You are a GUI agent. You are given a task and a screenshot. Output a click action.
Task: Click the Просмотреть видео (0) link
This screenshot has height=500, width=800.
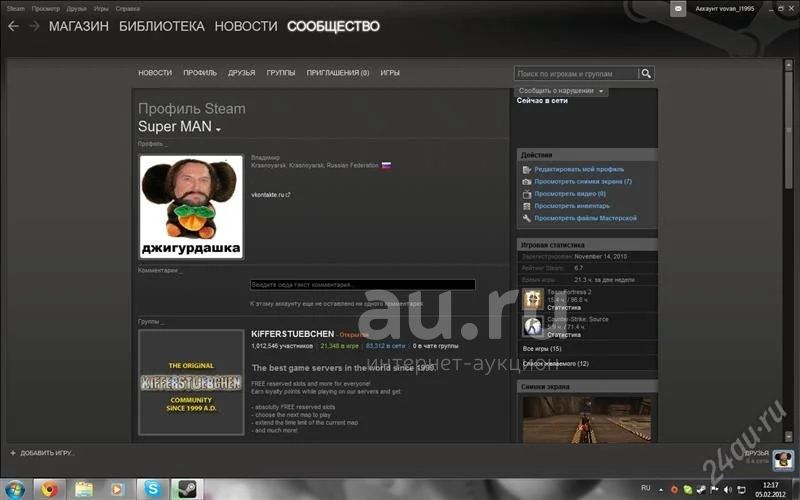(570, 194)
